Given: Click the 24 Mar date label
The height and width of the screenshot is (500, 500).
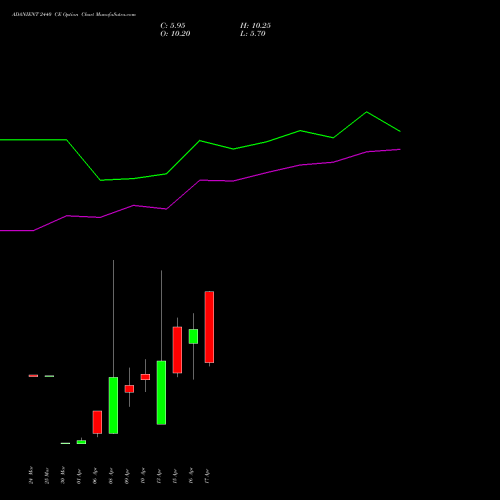Looking at the screenshot, I should [31, 475].
